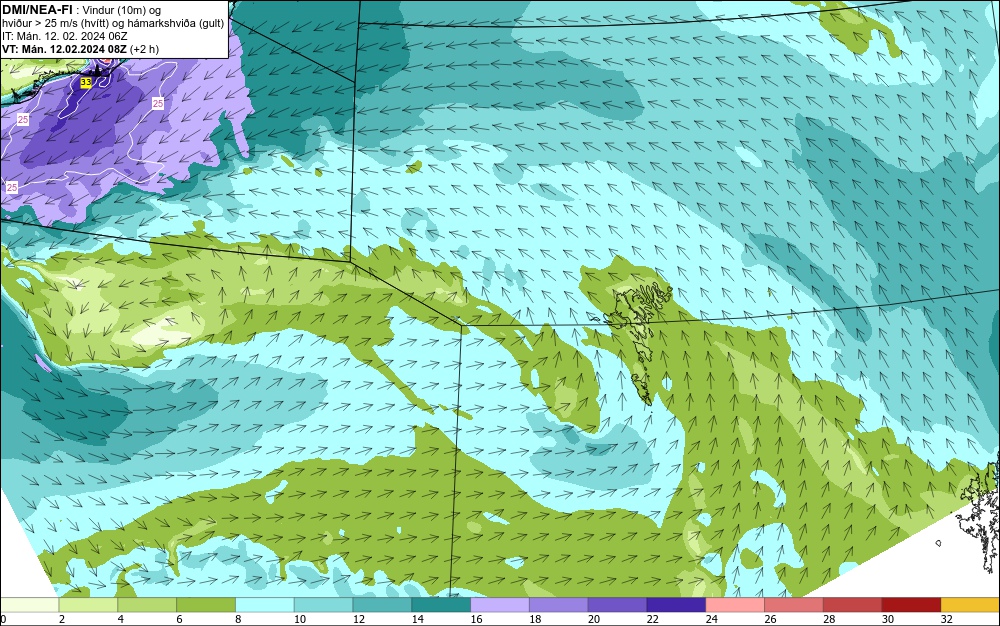Click the legend scale value "16"
1000x626 pixels.
point(476,619)
